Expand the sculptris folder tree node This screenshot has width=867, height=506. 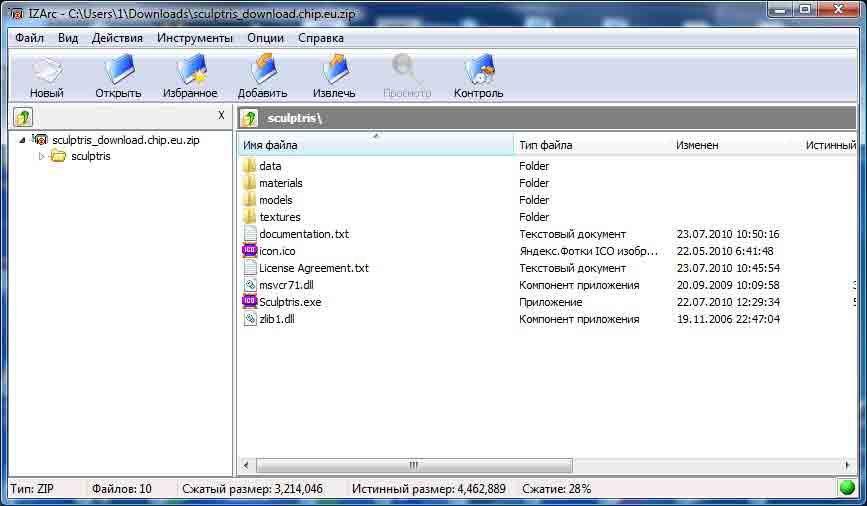click(x=41, y=157)
